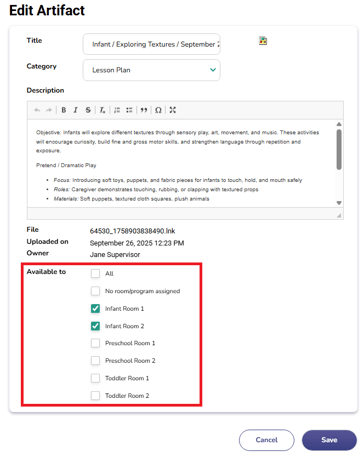The width and height of the screenshot is (364, 457).
Task: Maximize the description editor
Action: 173,110
